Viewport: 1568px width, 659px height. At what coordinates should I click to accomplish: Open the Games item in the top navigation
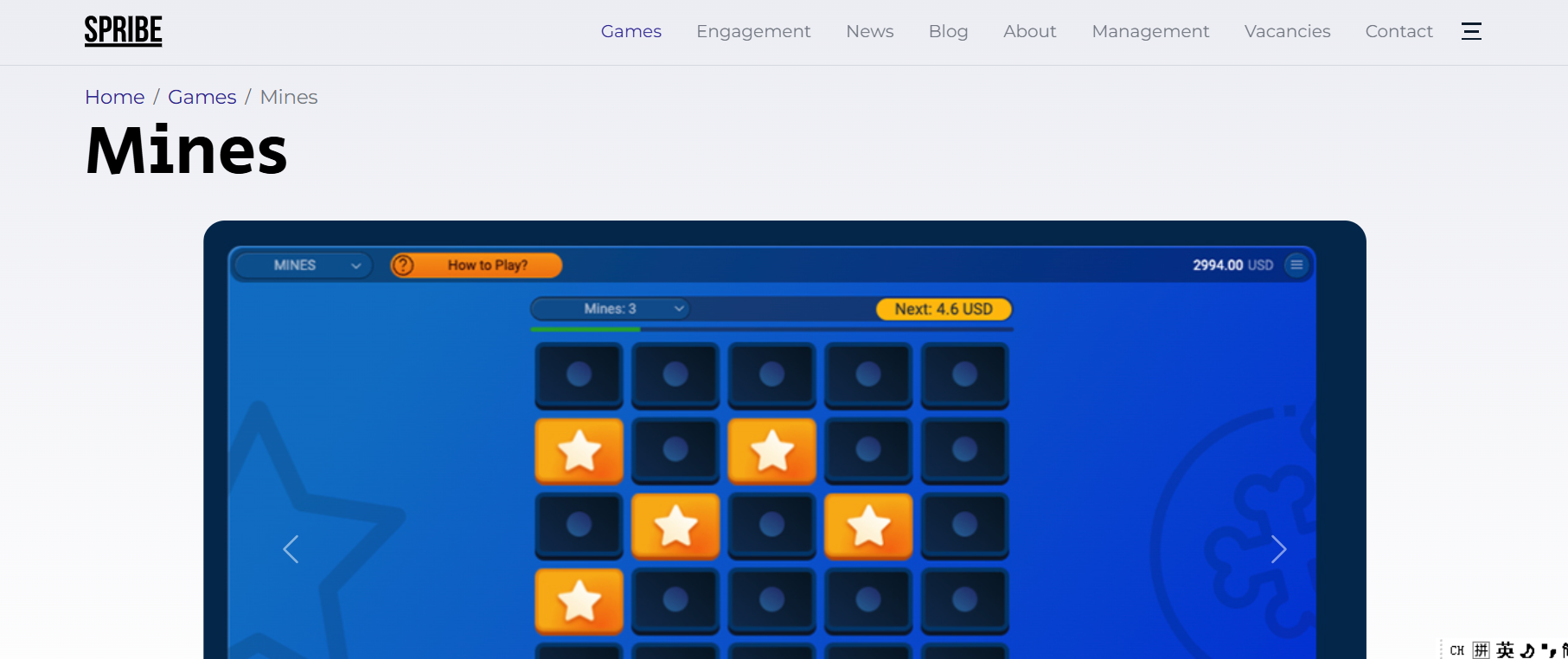pos(631,31)
